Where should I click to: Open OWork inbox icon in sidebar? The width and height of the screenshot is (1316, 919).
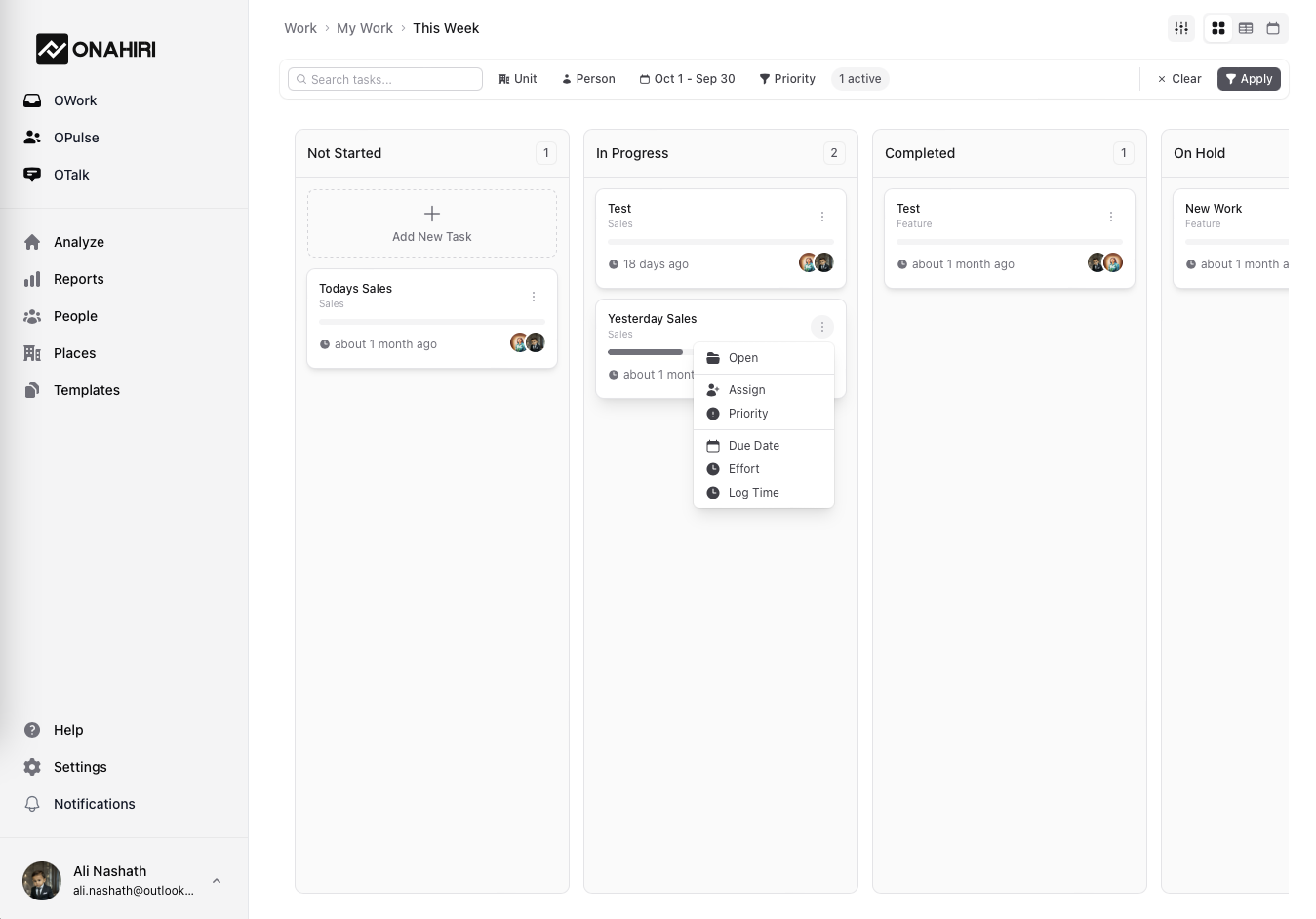pos(32,100)
